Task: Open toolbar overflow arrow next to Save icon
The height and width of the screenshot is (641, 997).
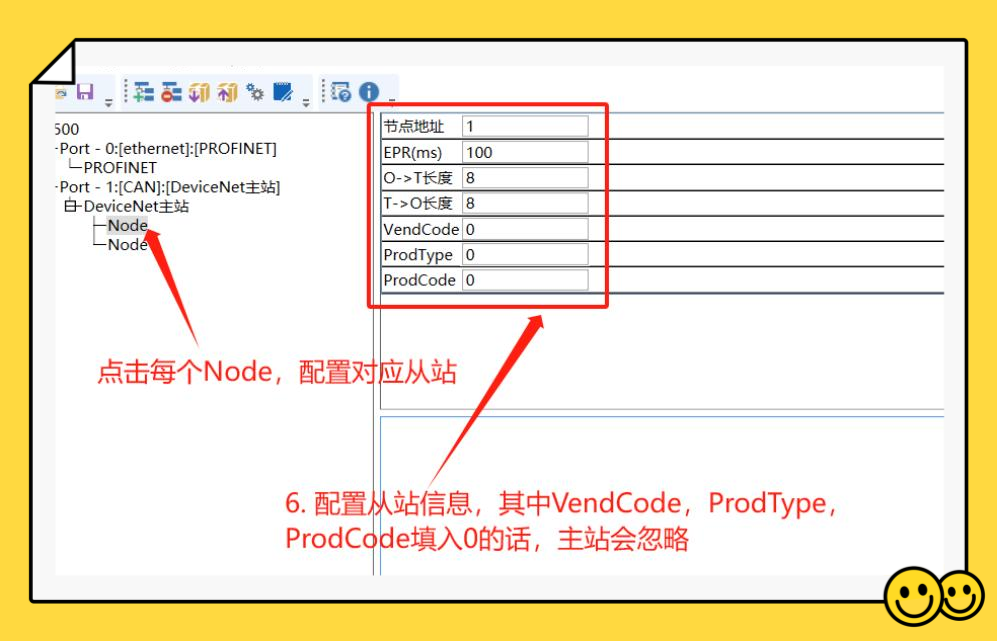Action: point(109,102)
